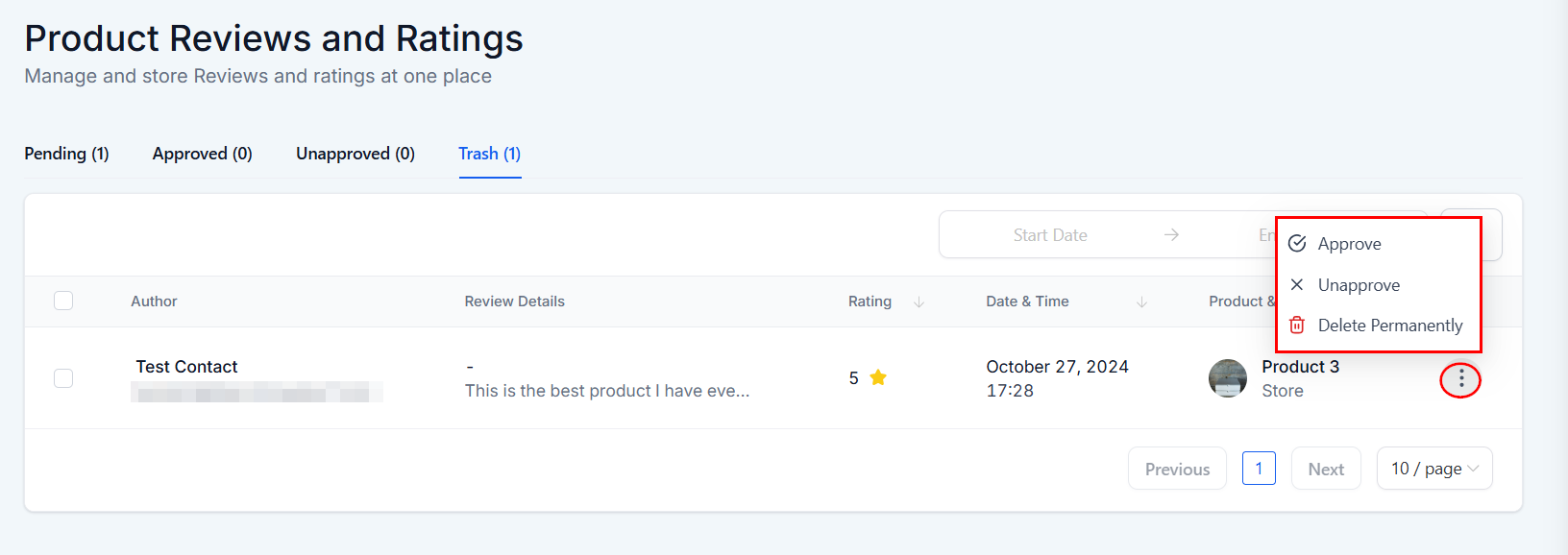Click the Next pagination button
This screenshot has width=1568, height=555.
coord(1326,469)
